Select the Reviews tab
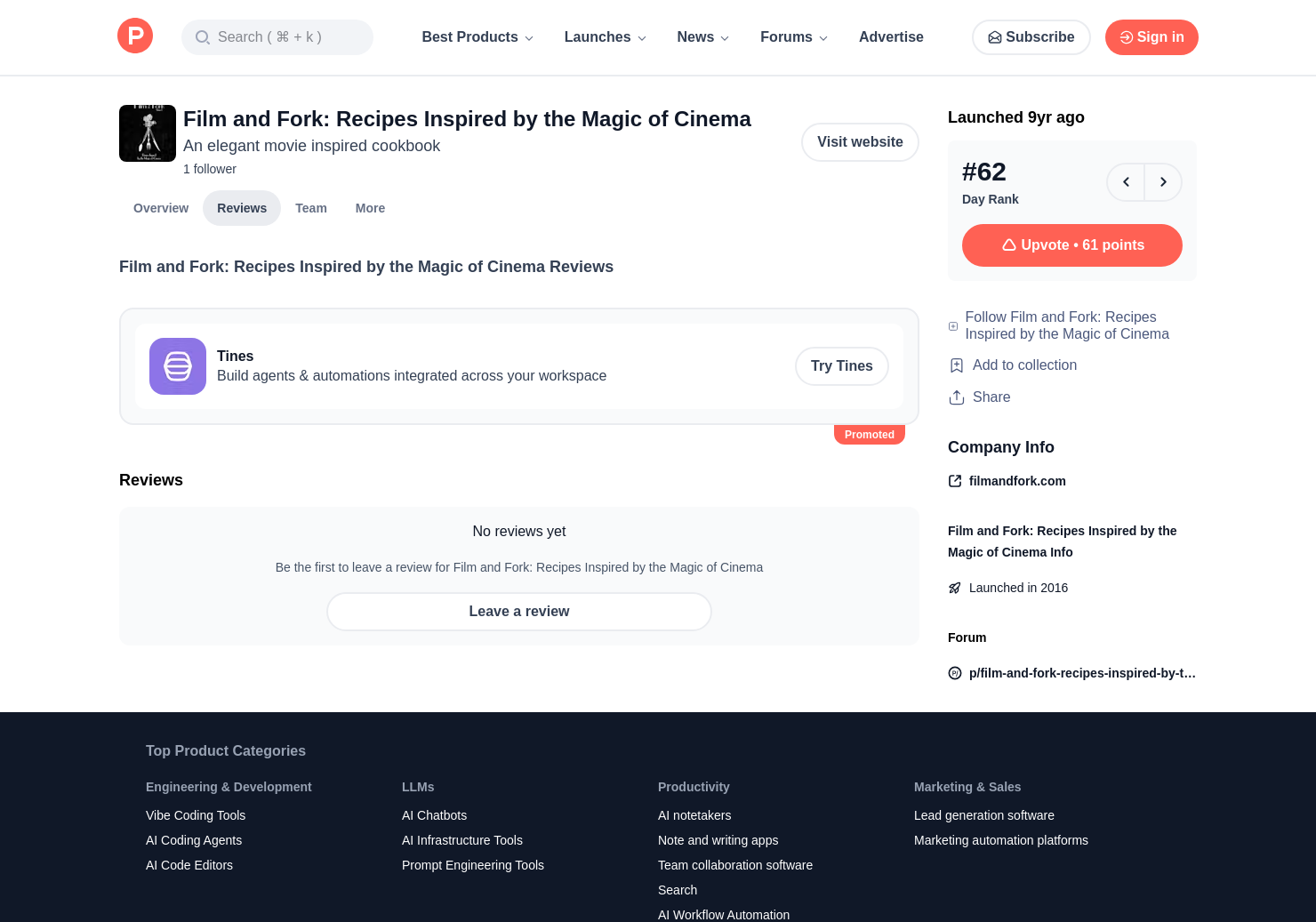Screen dimensions: 1316x922 (x=242, y=208)
